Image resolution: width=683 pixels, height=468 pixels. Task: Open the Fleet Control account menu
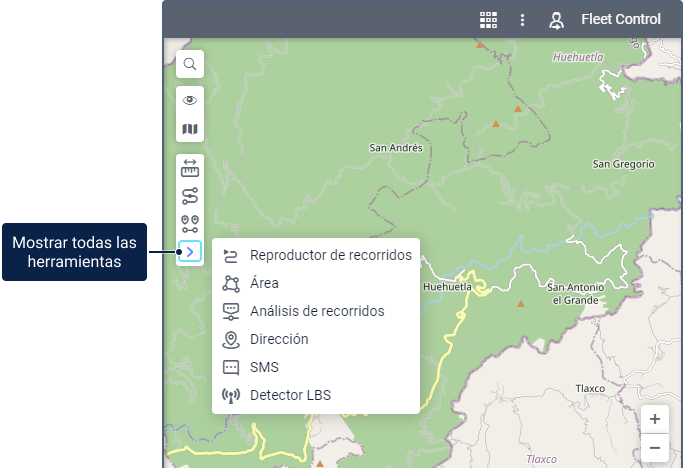coord(621,19)
